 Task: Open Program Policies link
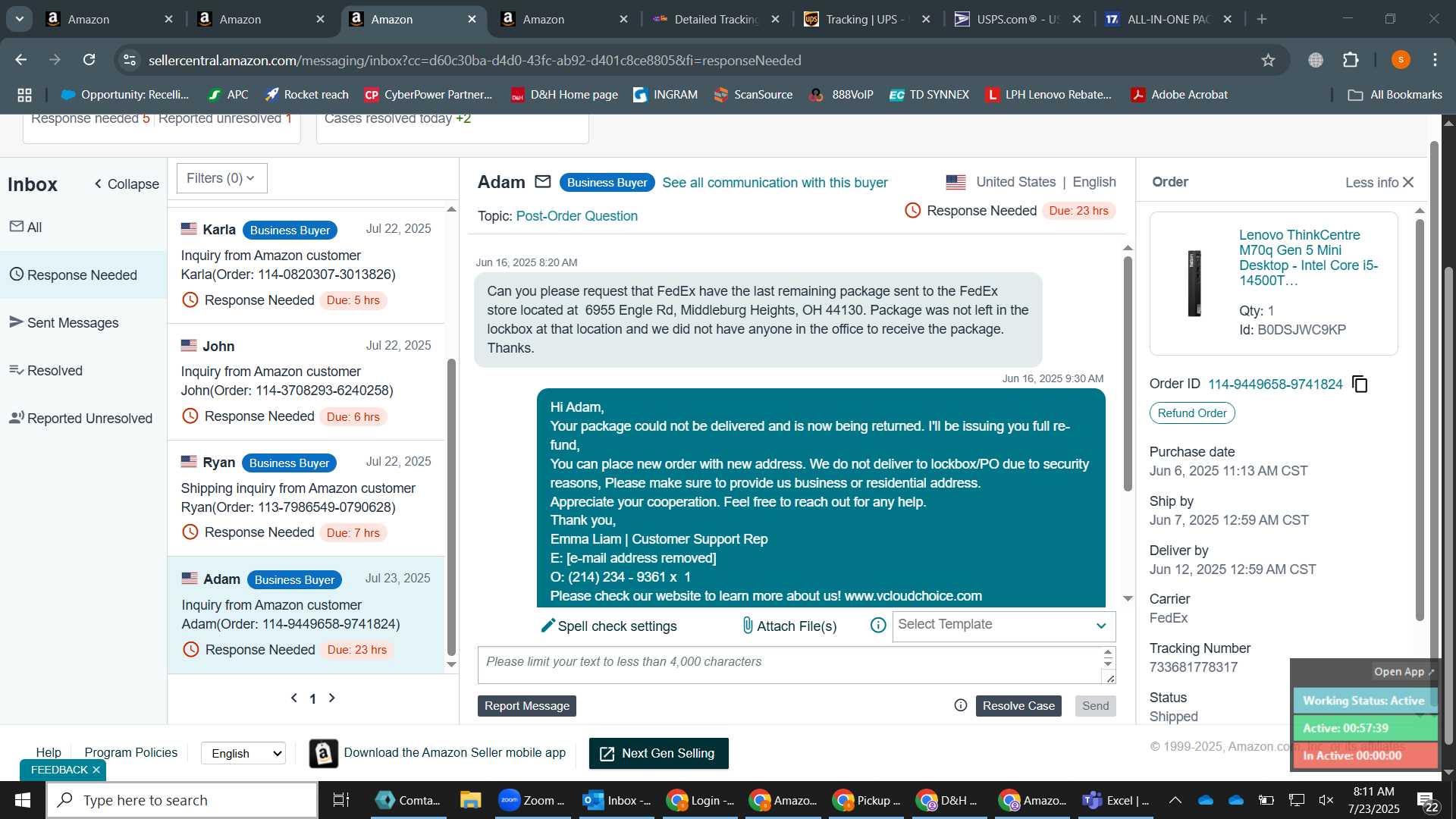point(130,752)
